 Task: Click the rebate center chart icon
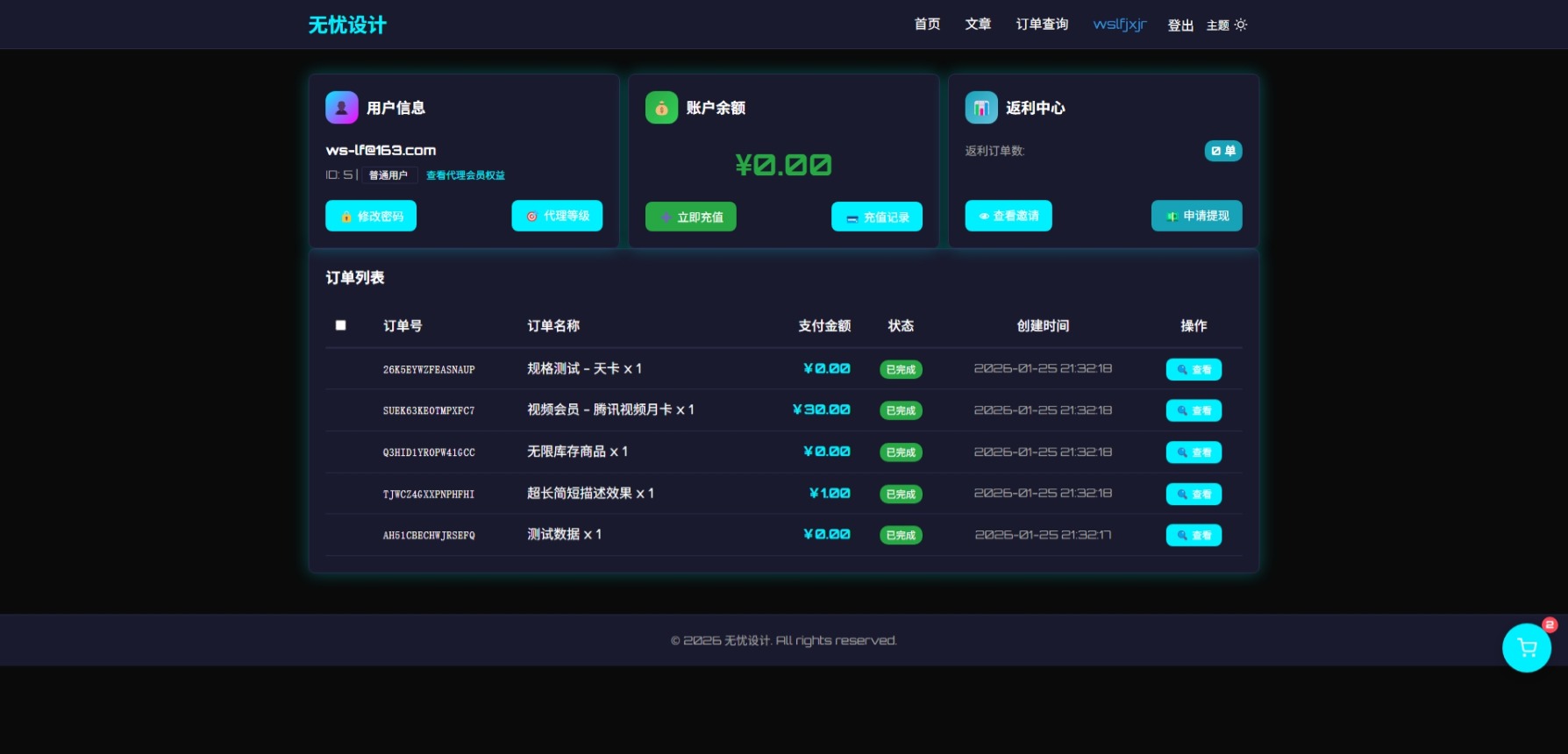[981, 108]
